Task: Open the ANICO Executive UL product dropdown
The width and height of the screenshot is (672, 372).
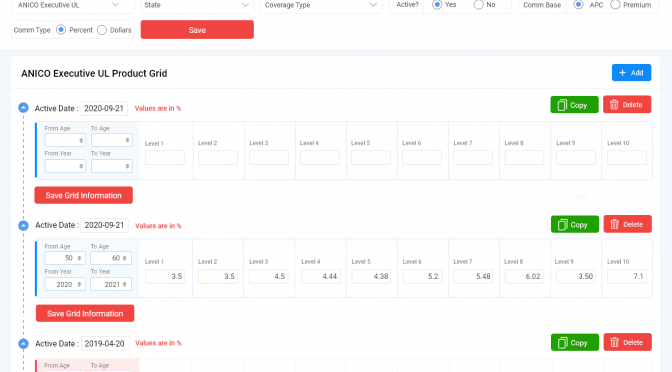Action: coord(68,5)
